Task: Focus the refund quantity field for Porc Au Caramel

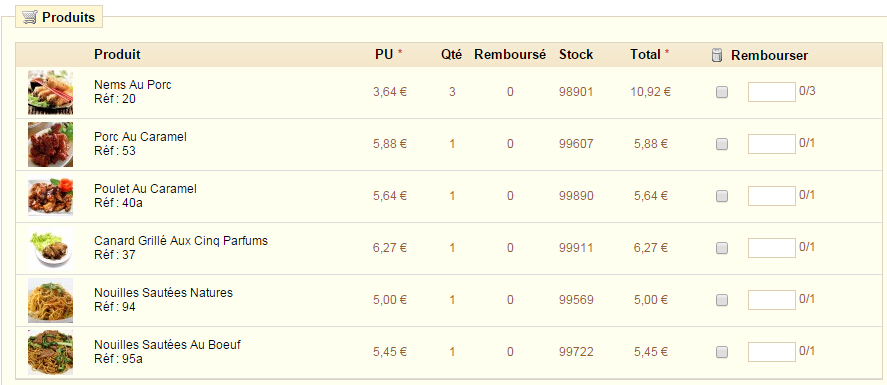Action: coord(772,144)
